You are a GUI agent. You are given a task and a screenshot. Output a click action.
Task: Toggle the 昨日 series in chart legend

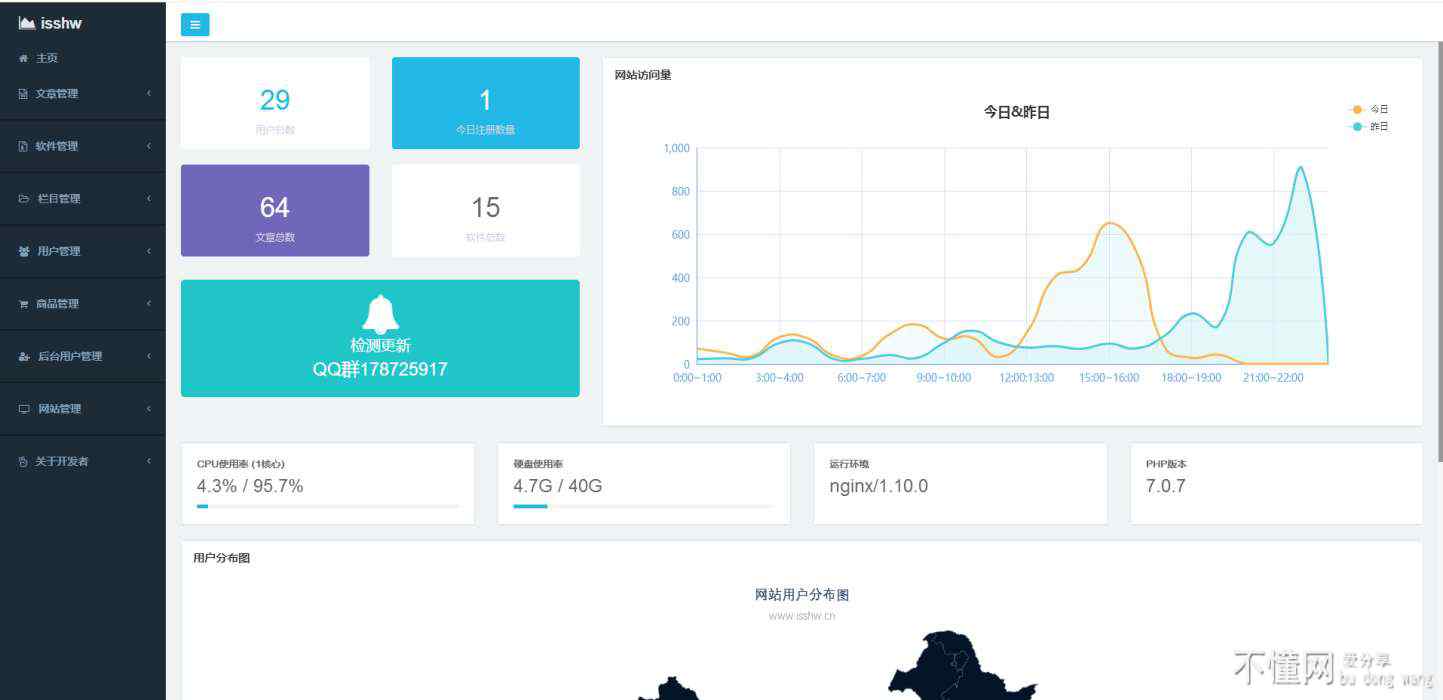[x=1369, y=127]
